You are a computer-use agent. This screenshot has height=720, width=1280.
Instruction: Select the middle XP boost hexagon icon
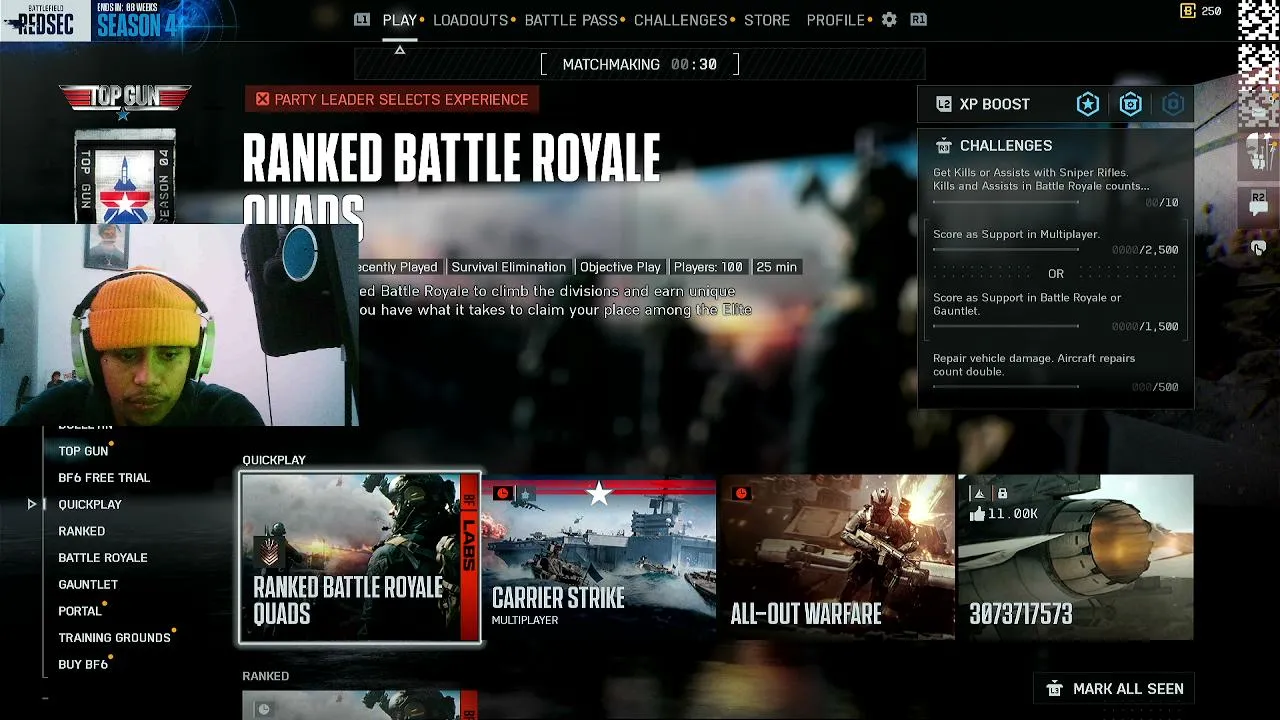tap(1131, 104)
